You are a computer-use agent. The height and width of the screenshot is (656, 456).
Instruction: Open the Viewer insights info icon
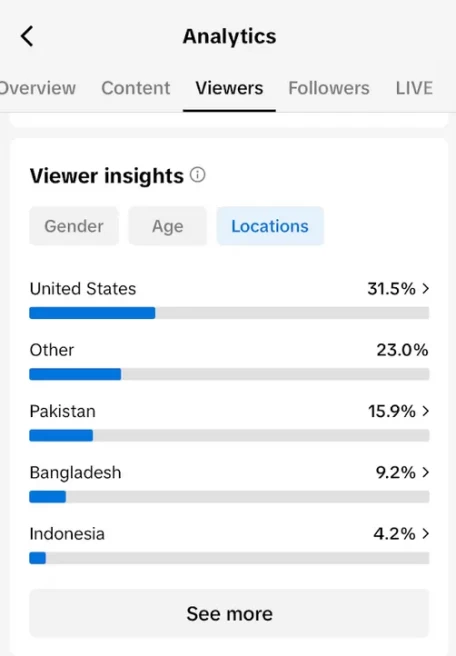tap(197, 175)
